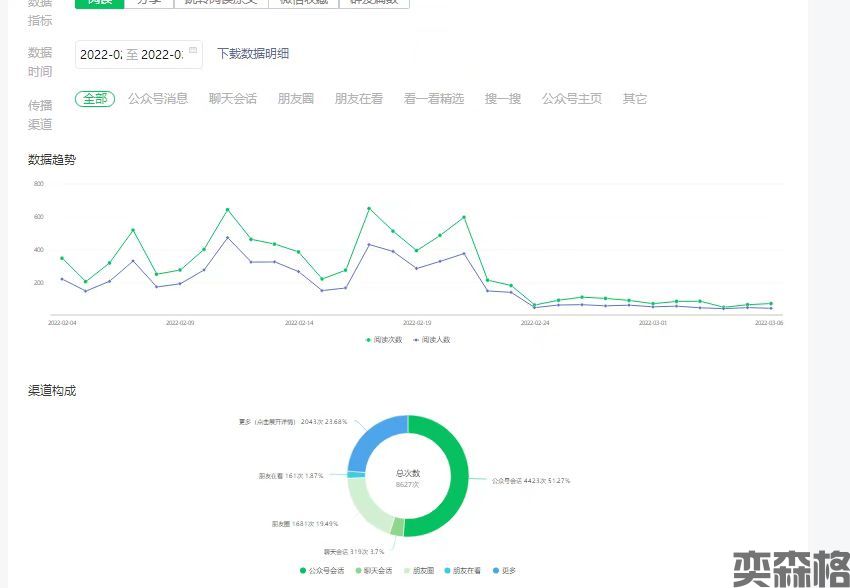Filter by 聊天会话 channel

click(233, 98)
